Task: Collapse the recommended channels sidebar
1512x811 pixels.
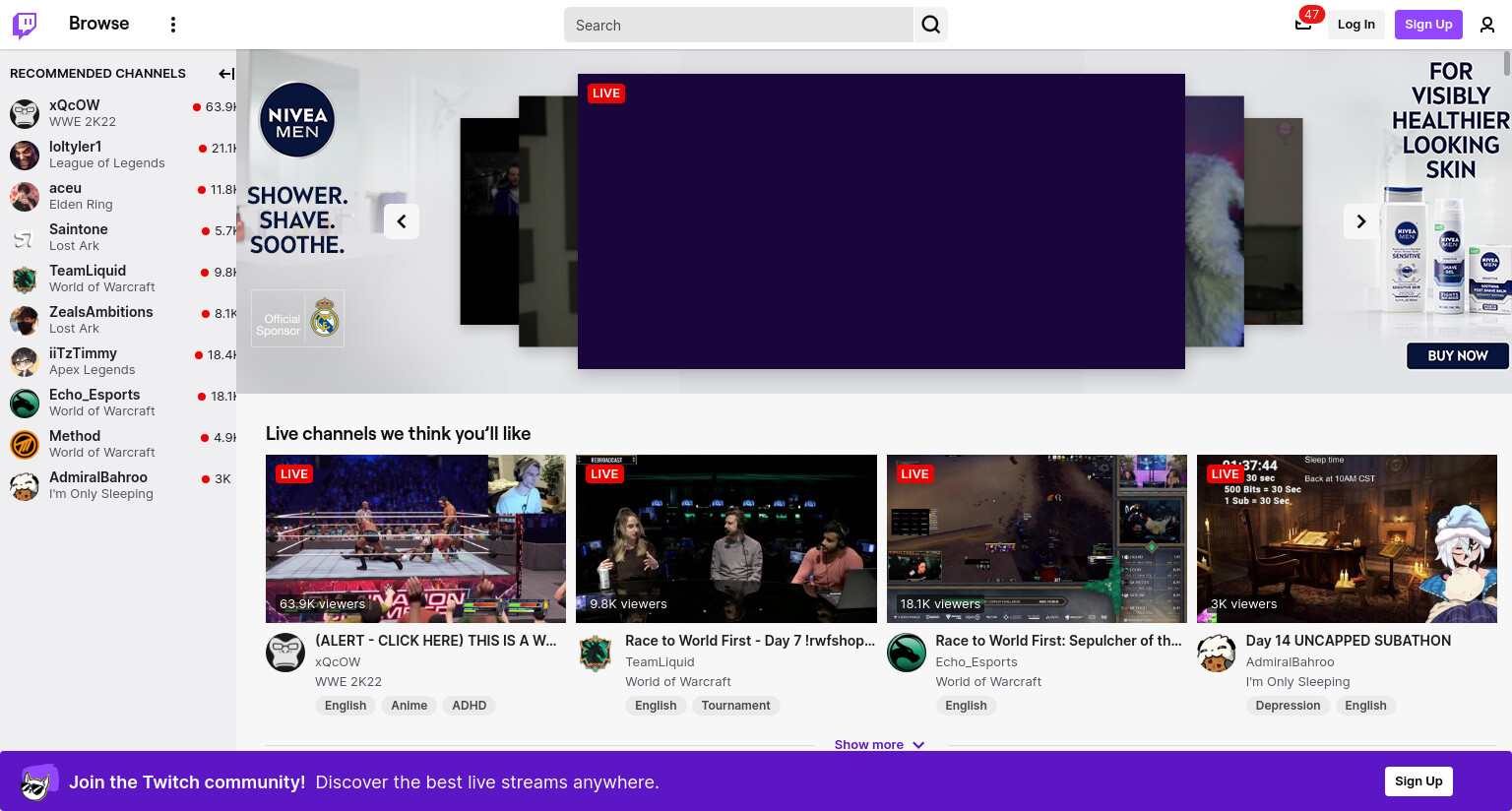Action: tap(226, 74)
